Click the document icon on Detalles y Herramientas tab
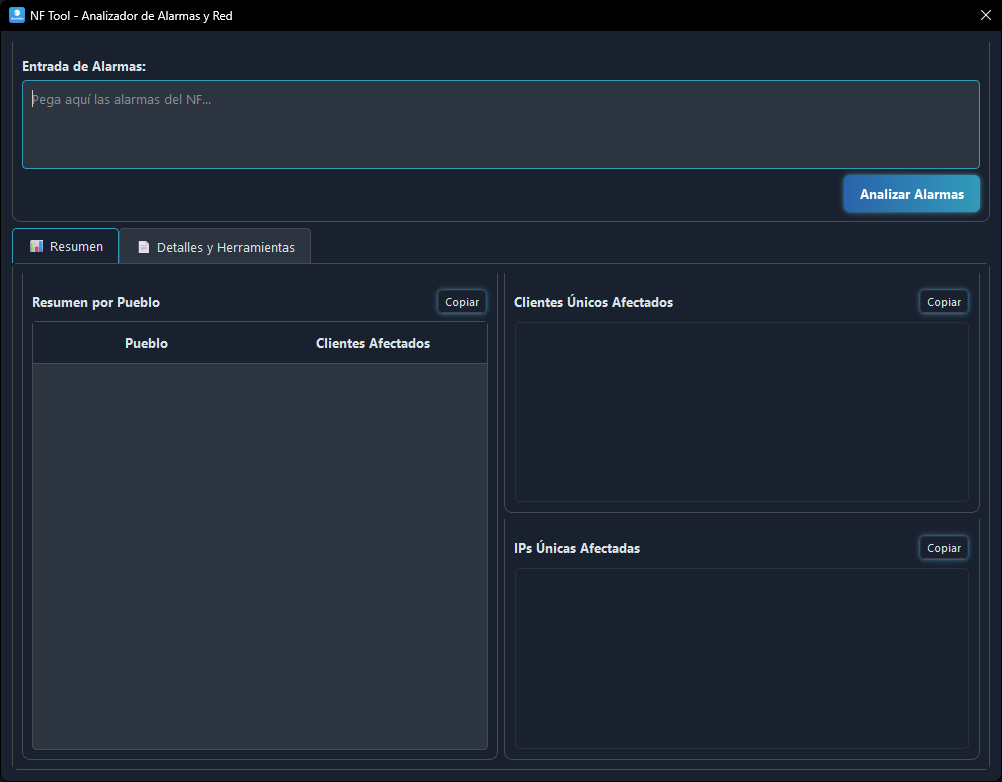The width and height of the screenshot is (1002, 782). point(143,247)
